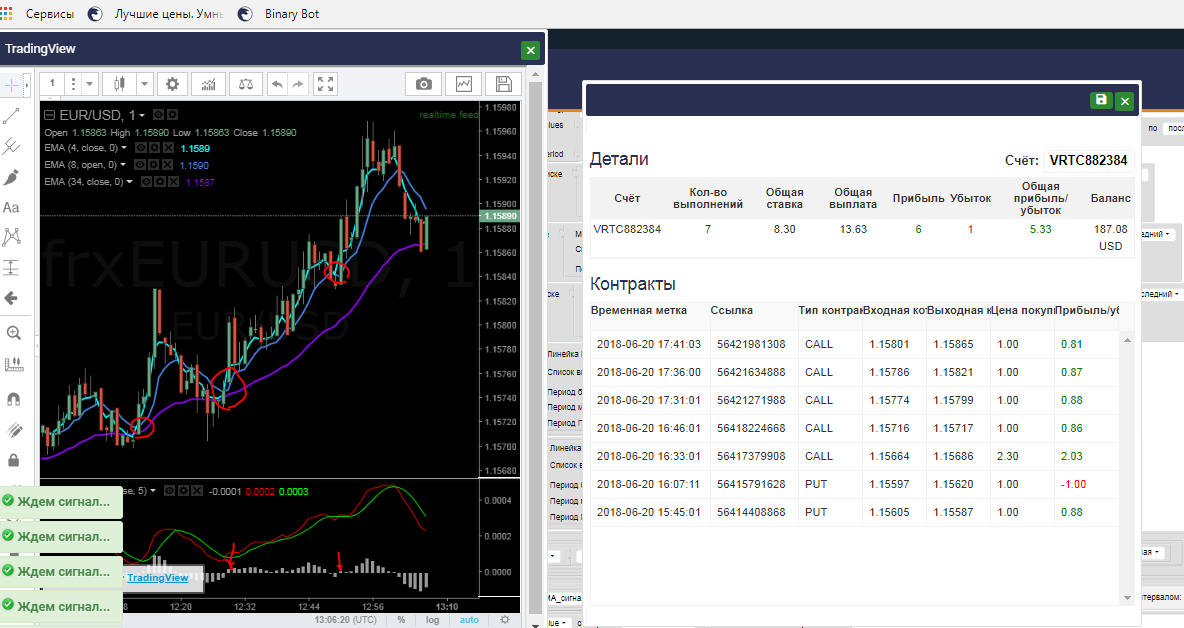Save the chart with floppy icon
The image size is (1184, 628).
[x=503, y=84]
